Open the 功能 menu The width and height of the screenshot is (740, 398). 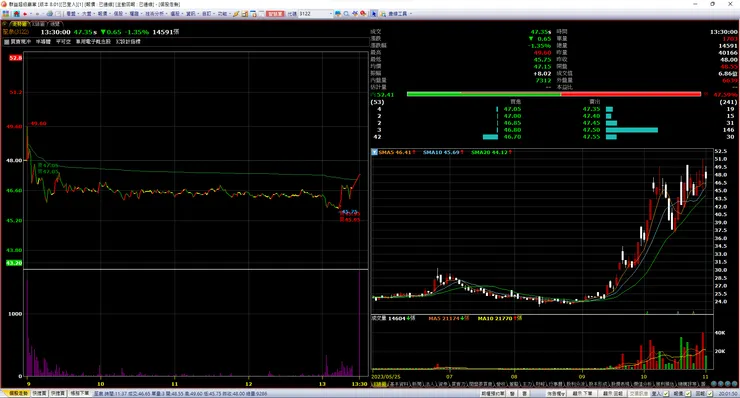[x=223, y=14]
